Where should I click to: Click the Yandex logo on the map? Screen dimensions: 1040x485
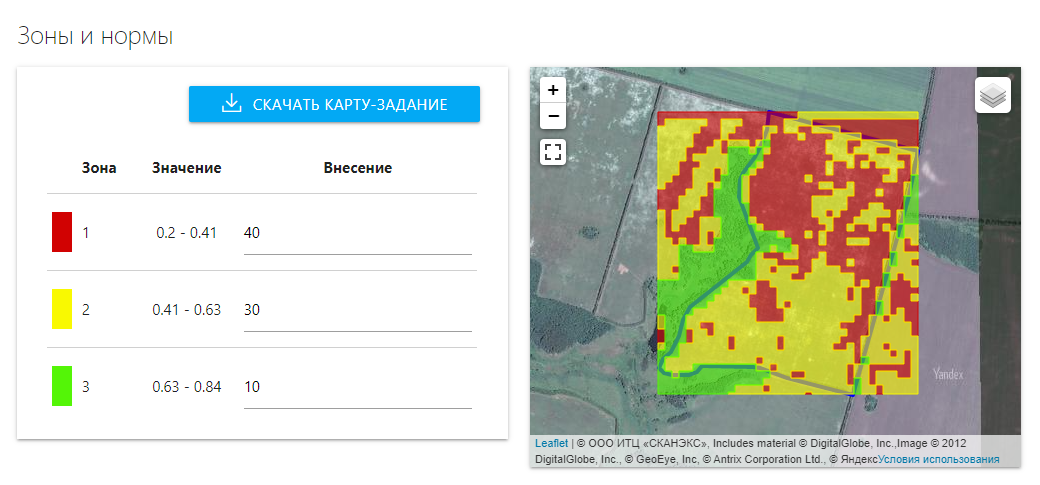pos(948,374)
